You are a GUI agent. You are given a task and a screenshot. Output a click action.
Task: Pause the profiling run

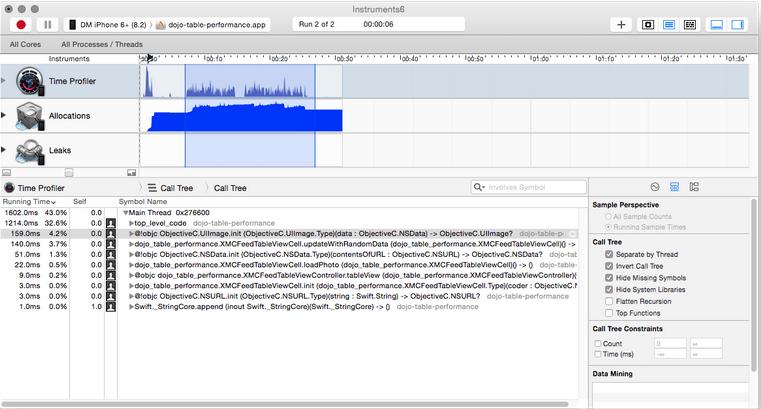(x=48, y=24)
